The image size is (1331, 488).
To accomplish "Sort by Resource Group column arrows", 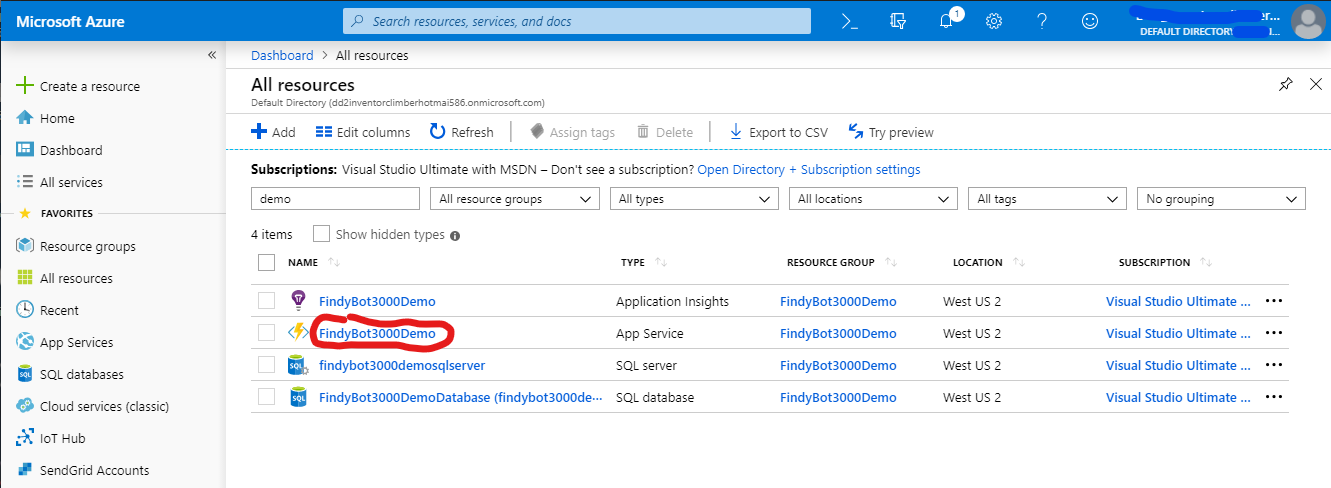I will pos(891,263).
